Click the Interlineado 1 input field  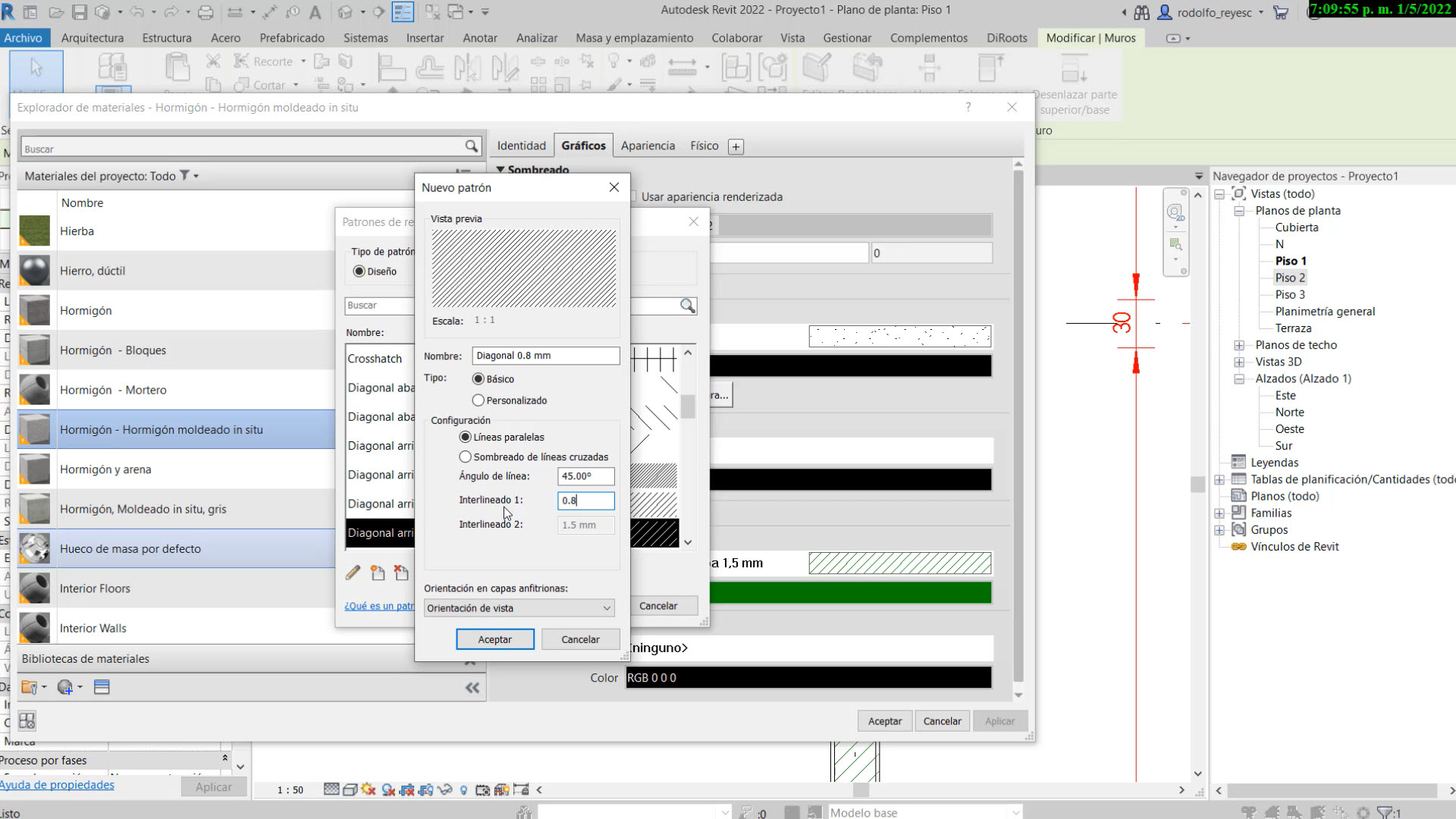(x=586, y=500)
